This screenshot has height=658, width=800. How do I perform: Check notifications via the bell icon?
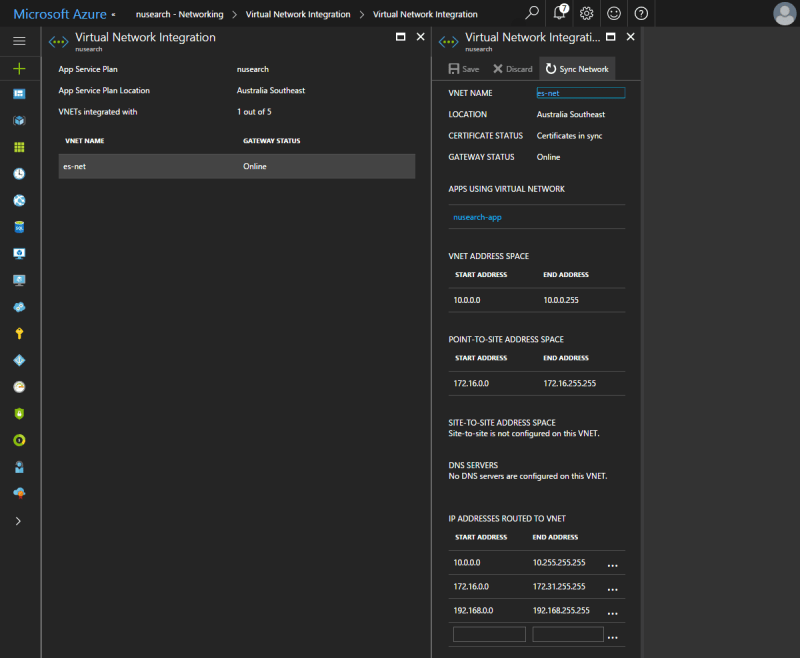[x=559, y=13]
